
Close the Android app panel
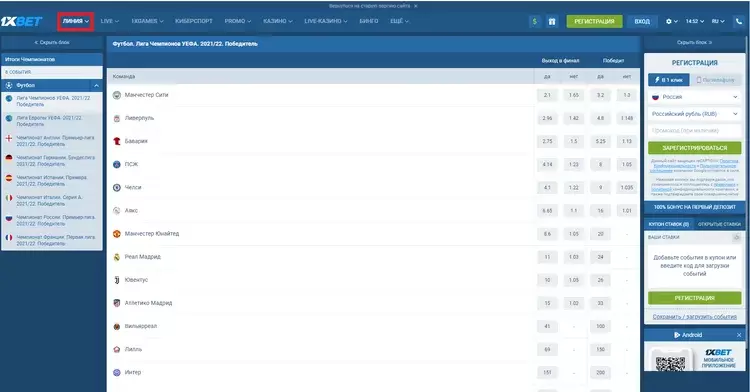point(739,335)
